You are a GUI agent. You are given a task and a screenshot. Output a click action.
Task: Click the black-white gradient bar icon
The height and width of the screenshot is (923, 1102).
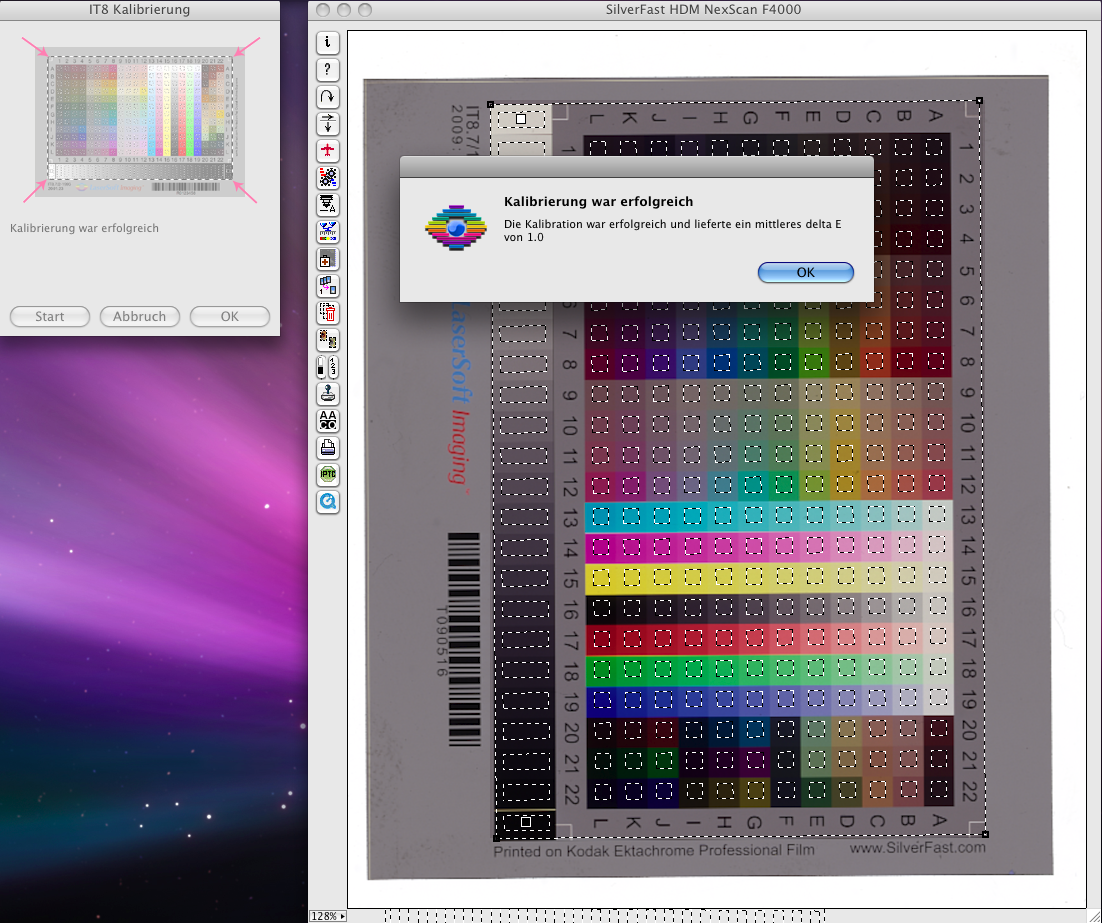[322, 367]
